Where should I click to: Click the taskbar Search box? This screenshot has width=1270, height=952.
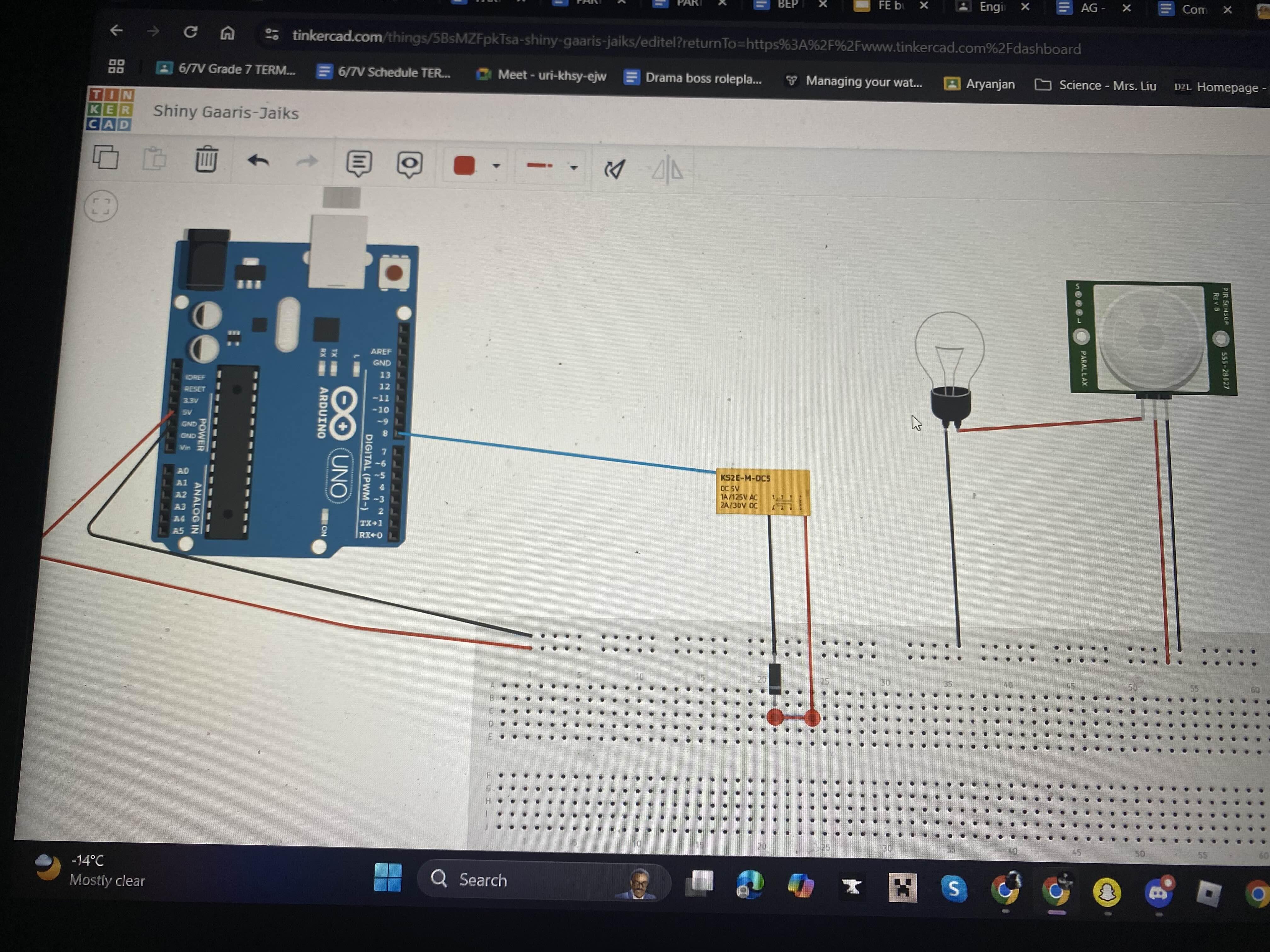click(x=543, y=880)
